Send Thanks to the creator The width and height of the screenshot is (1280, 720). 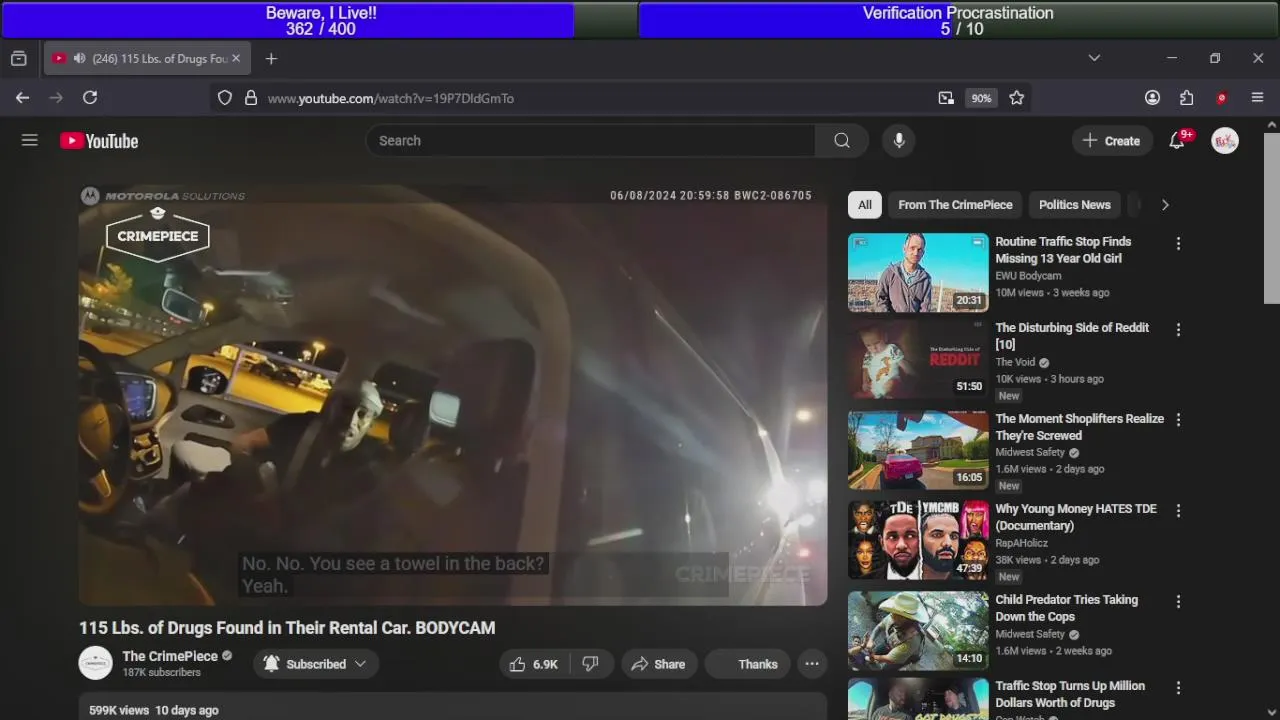click(x=747, y=664)
